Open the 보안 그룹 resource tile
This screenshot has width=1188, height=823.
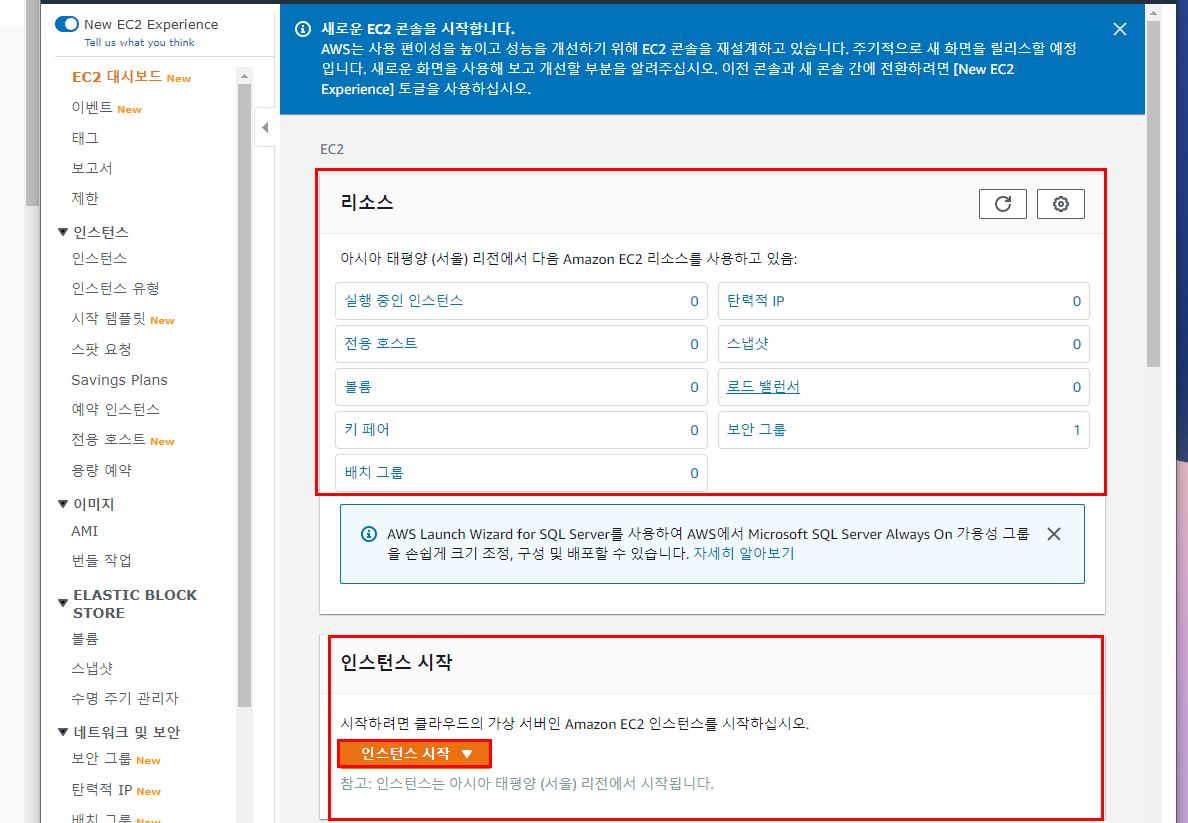904,430
